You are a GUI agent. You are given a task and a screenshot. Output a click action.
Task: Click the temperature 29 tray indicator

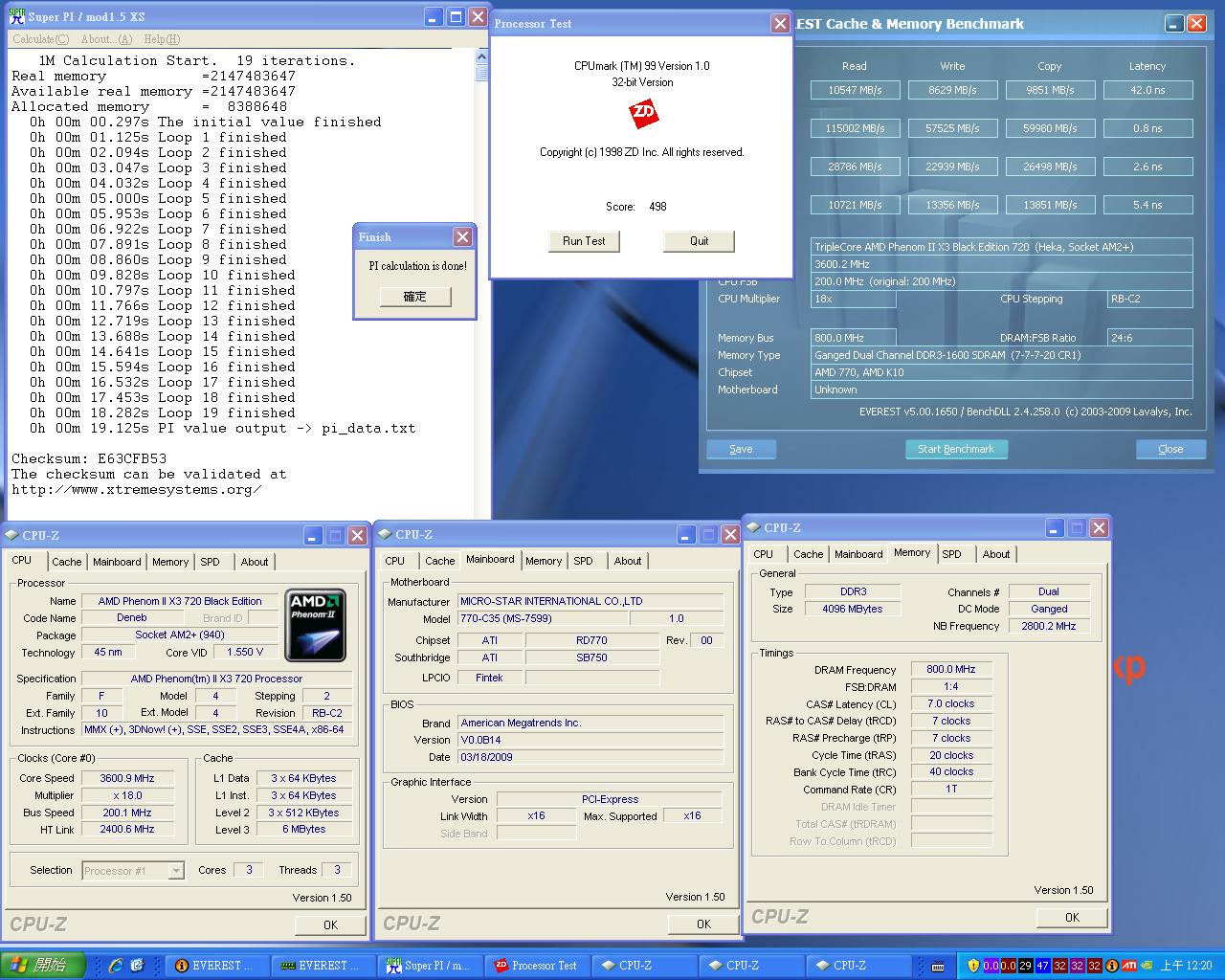(1025, 966)
